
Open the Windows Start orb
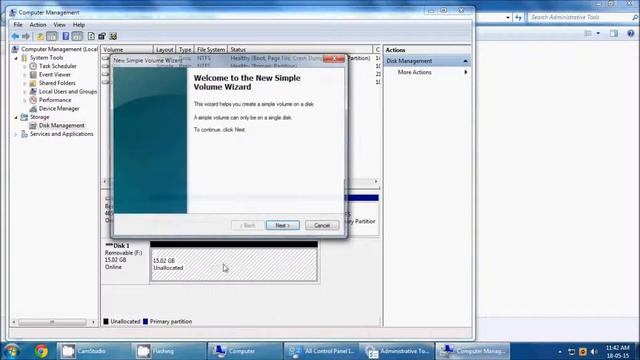point(12,351)
